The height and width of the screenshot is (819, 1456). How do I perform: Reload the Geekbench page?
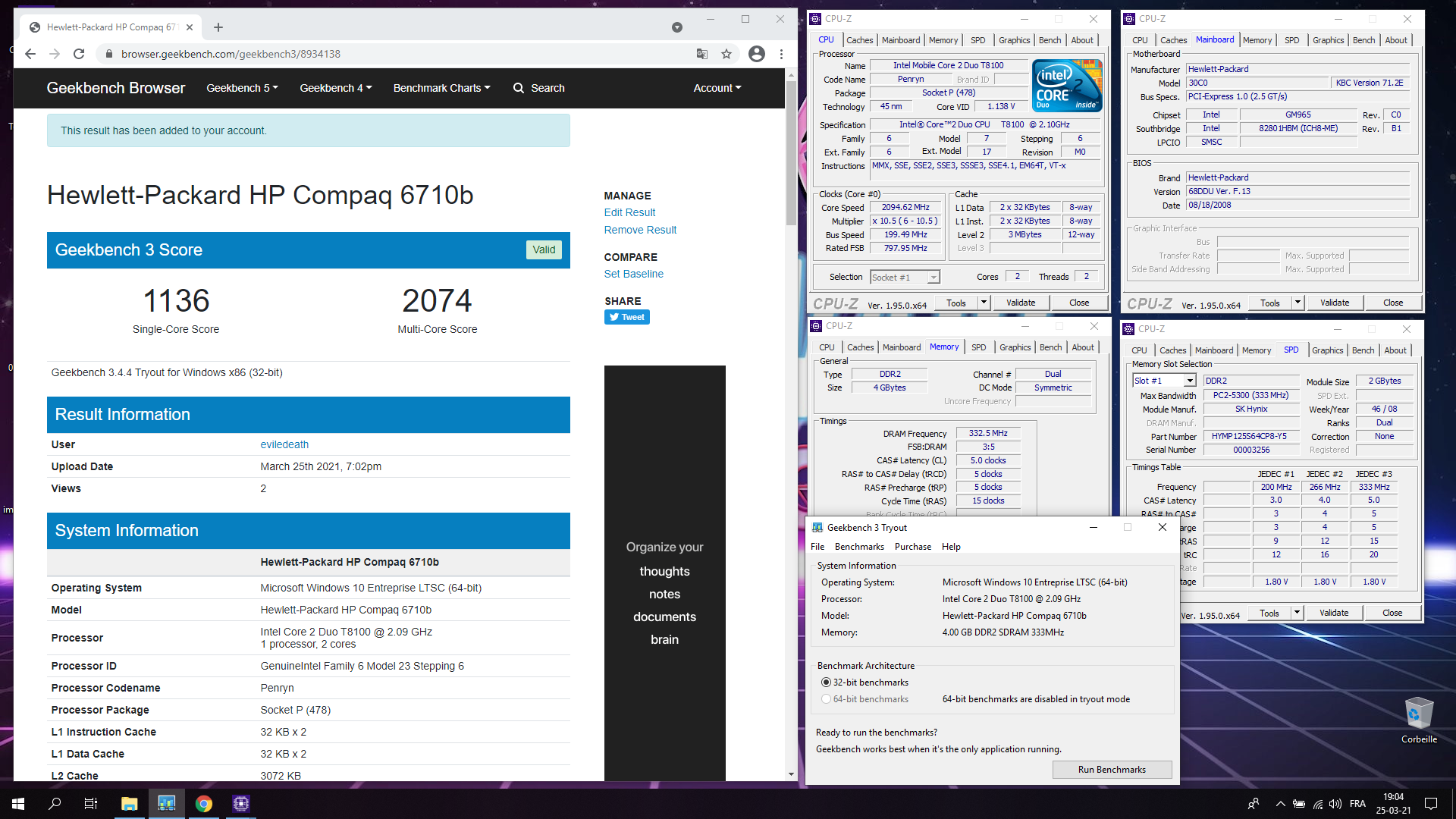tap(79, 54)
